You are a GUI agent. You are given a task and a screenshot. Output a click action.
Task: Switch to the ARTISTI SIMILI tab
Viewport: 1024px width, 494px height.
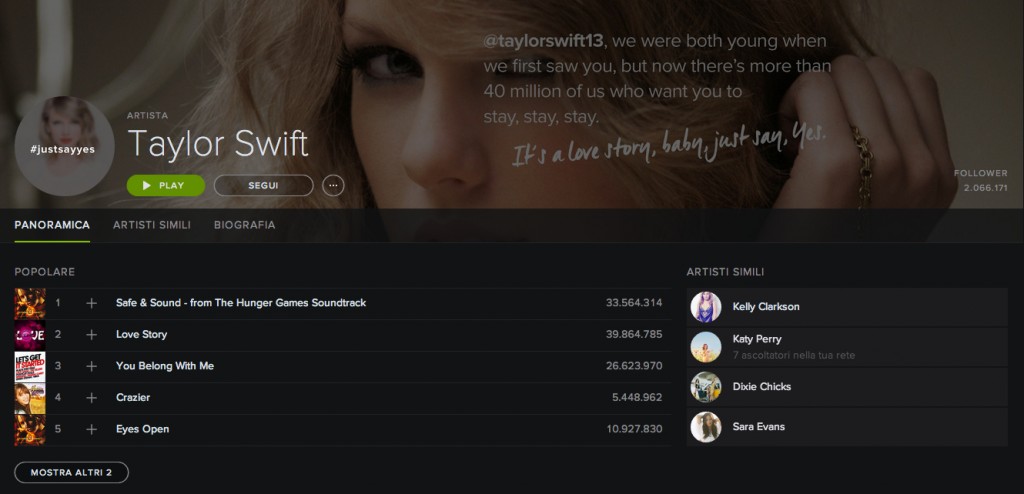click(x=152, y=225)
